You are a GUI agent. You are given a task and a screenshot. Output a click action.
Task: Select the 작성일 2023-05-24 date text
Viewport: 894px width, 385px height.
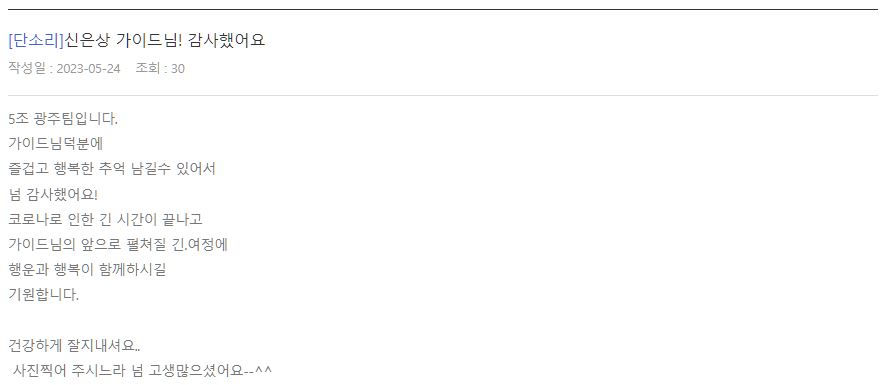tap(64, 68)
